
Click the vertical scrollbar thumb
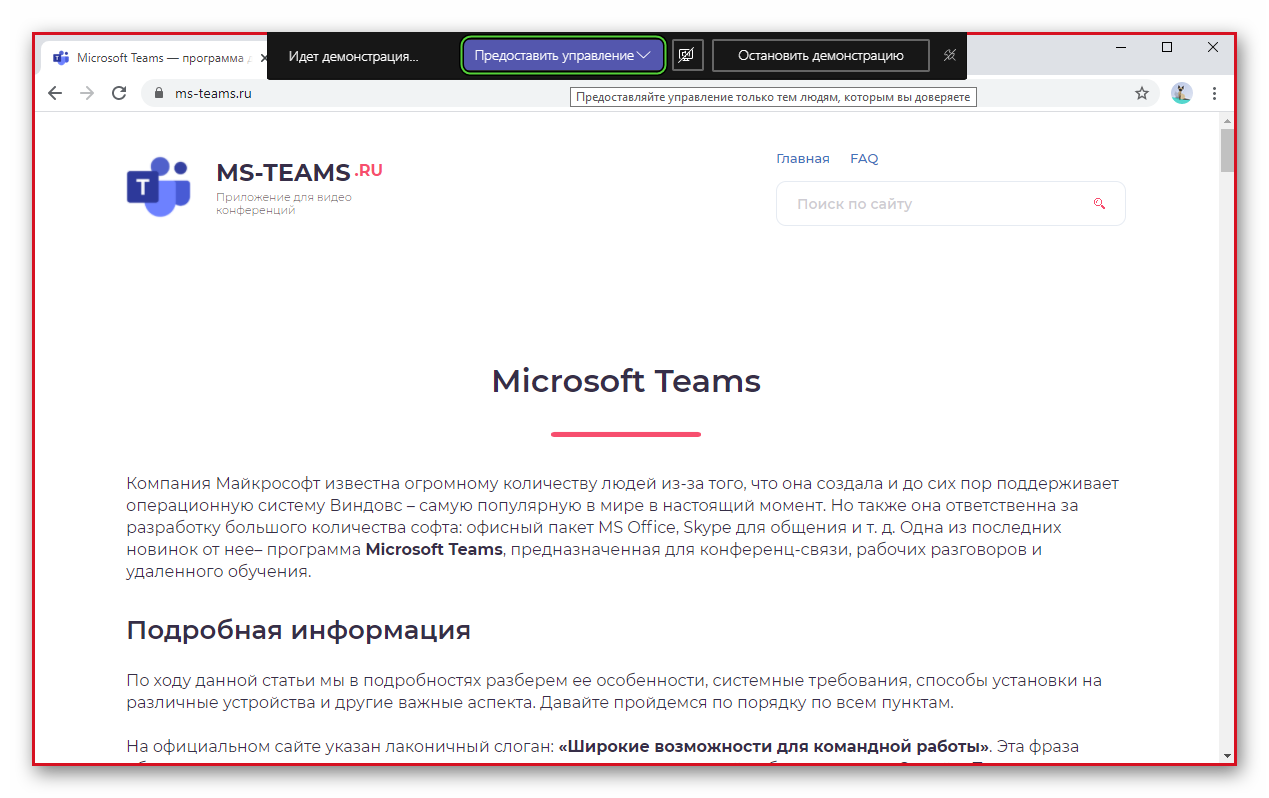tap(1227, 151)
